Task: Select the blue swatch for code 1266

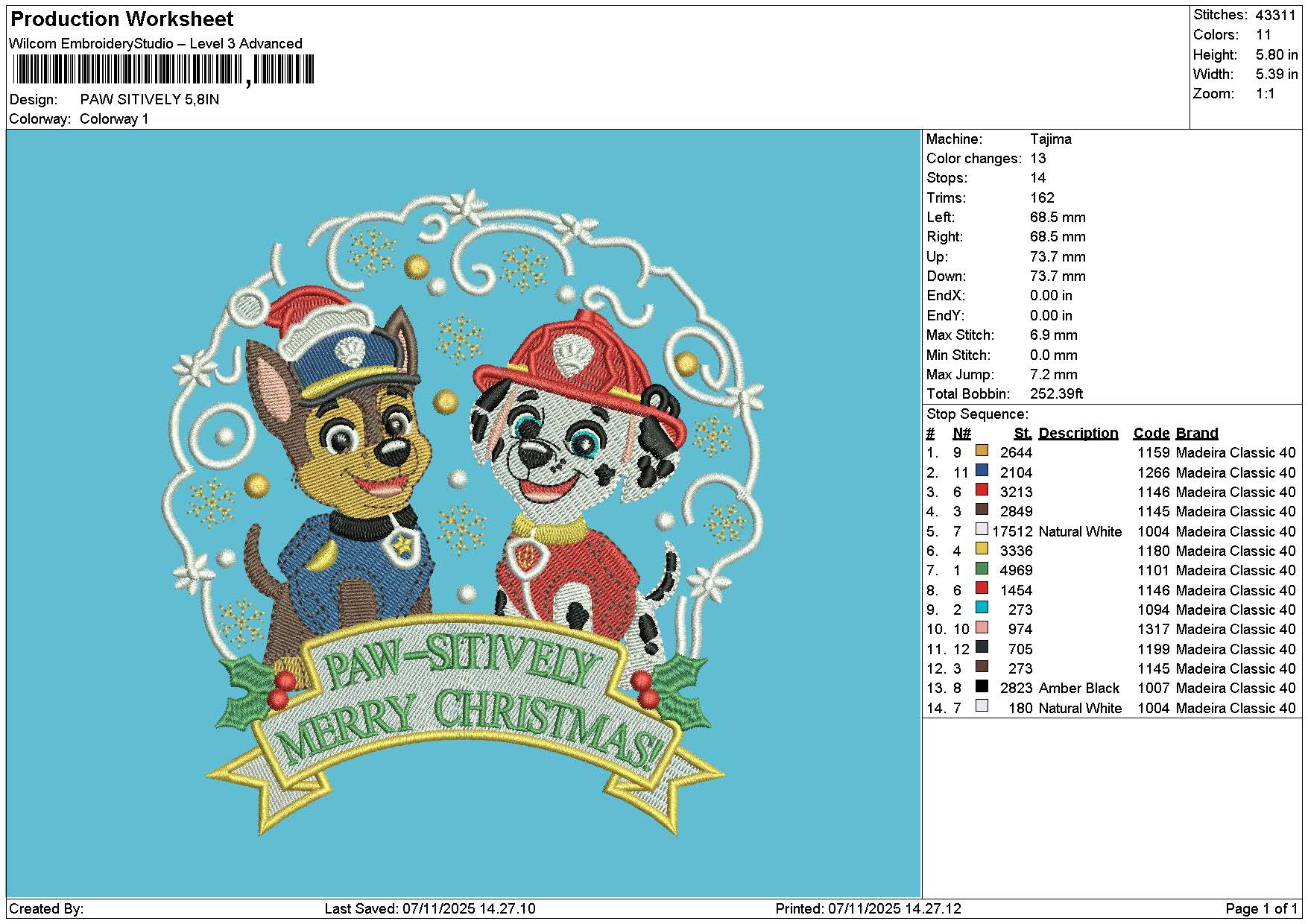Action: pyautogui.click(x=982, y=470)
